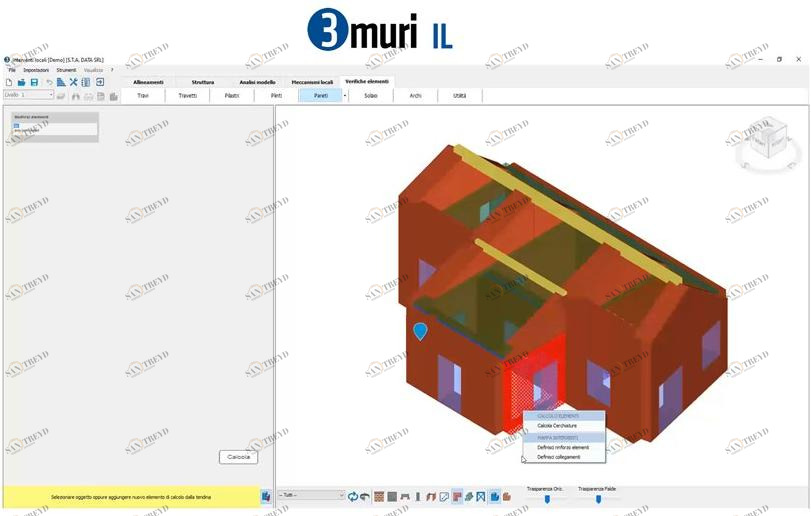
Task: Expand the arrow next to Pareti
Action: [345, 96]
